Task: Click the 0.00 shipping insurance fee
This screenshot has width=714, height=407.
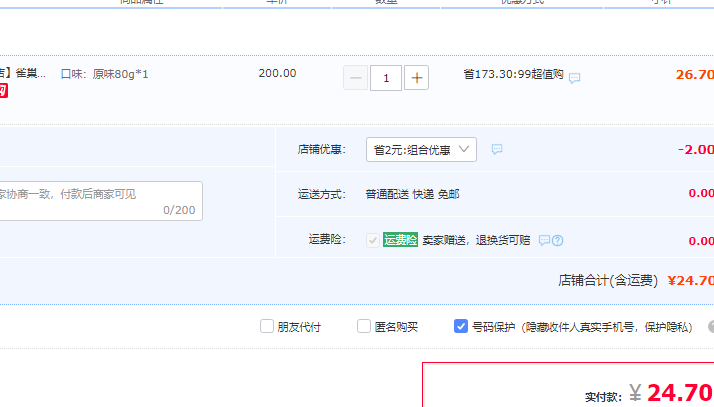Action: tap(701, 241)
